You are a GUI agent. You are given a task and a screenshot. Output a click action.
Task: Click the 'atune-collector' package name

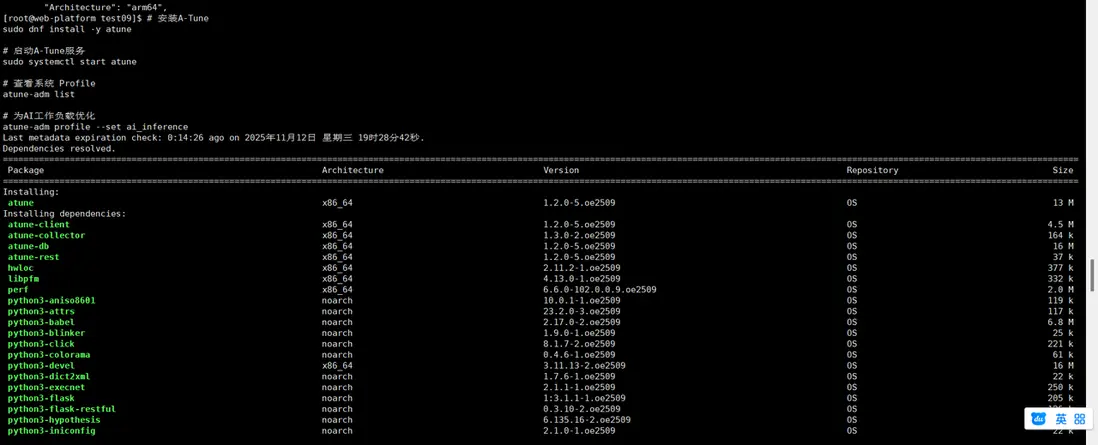[46, 235]
